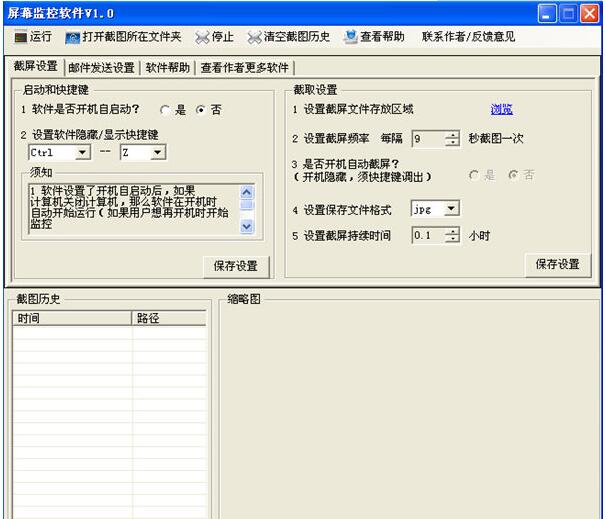Switch to the 软件帮助 tab
Viewport: 606px width, 519px height.
coord(167,68)
